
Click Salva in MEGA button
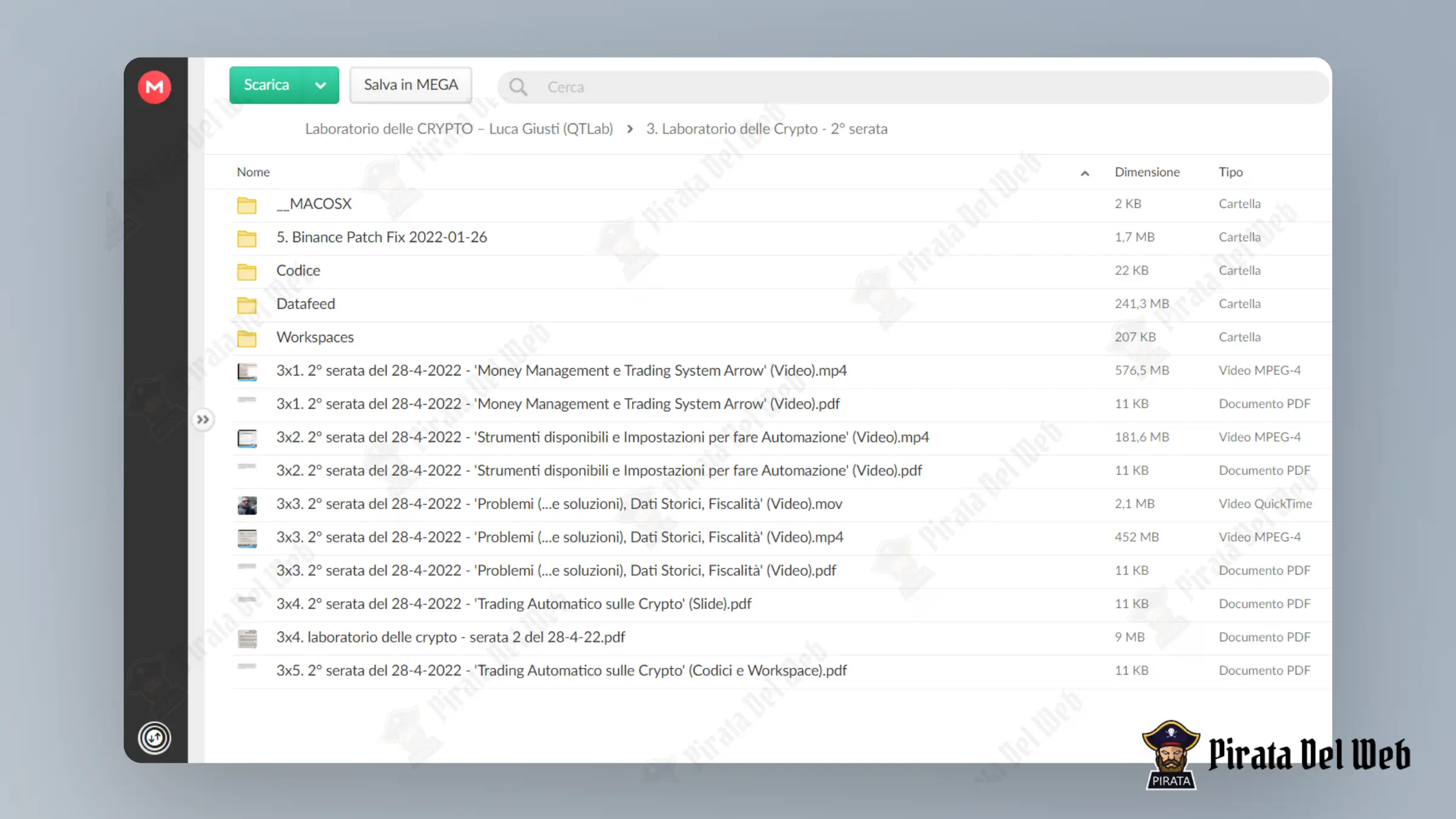(x=411, y=85)
